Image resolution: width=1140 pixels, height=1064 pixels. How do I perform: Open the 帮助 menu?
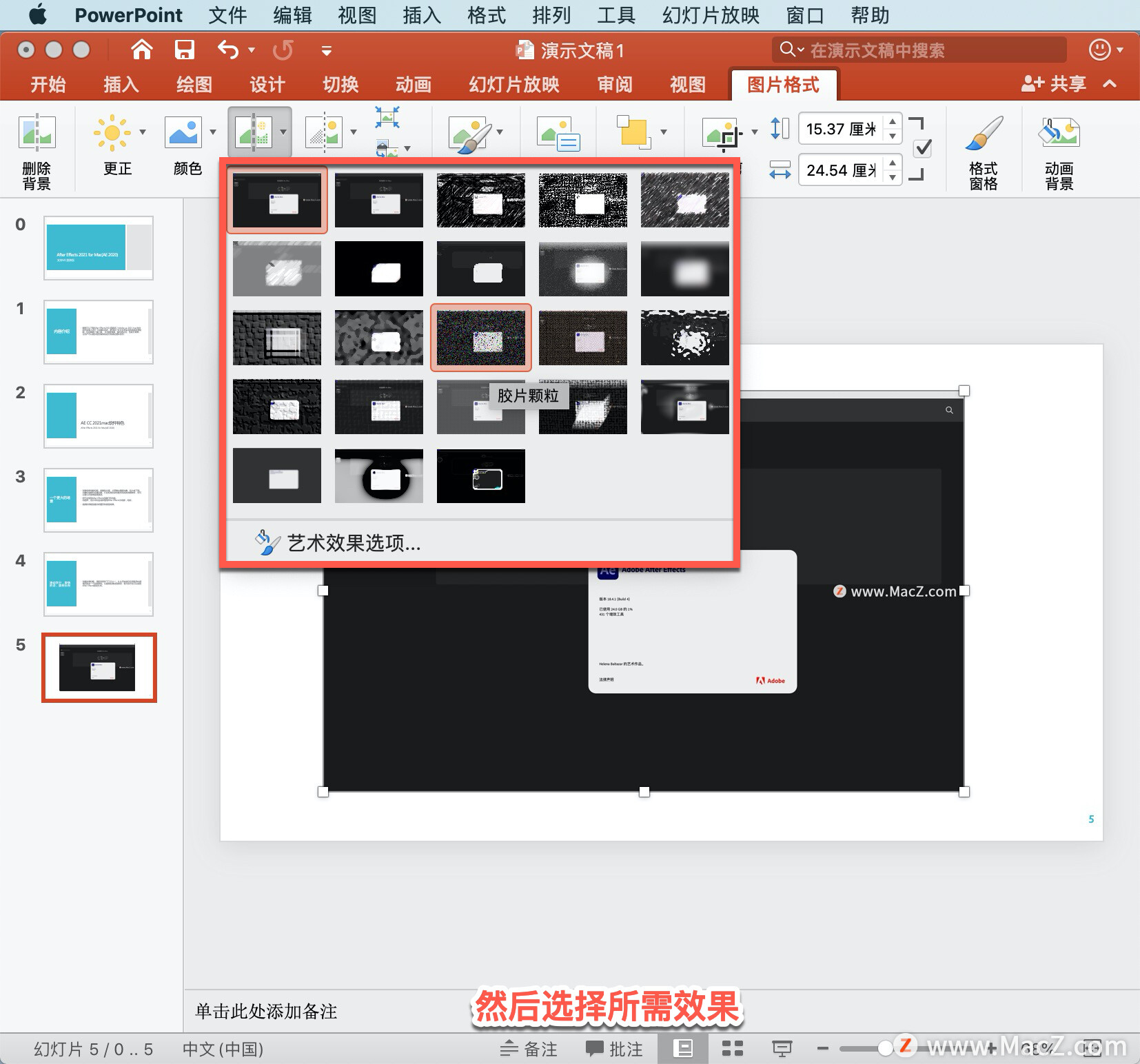click(870, 14)
